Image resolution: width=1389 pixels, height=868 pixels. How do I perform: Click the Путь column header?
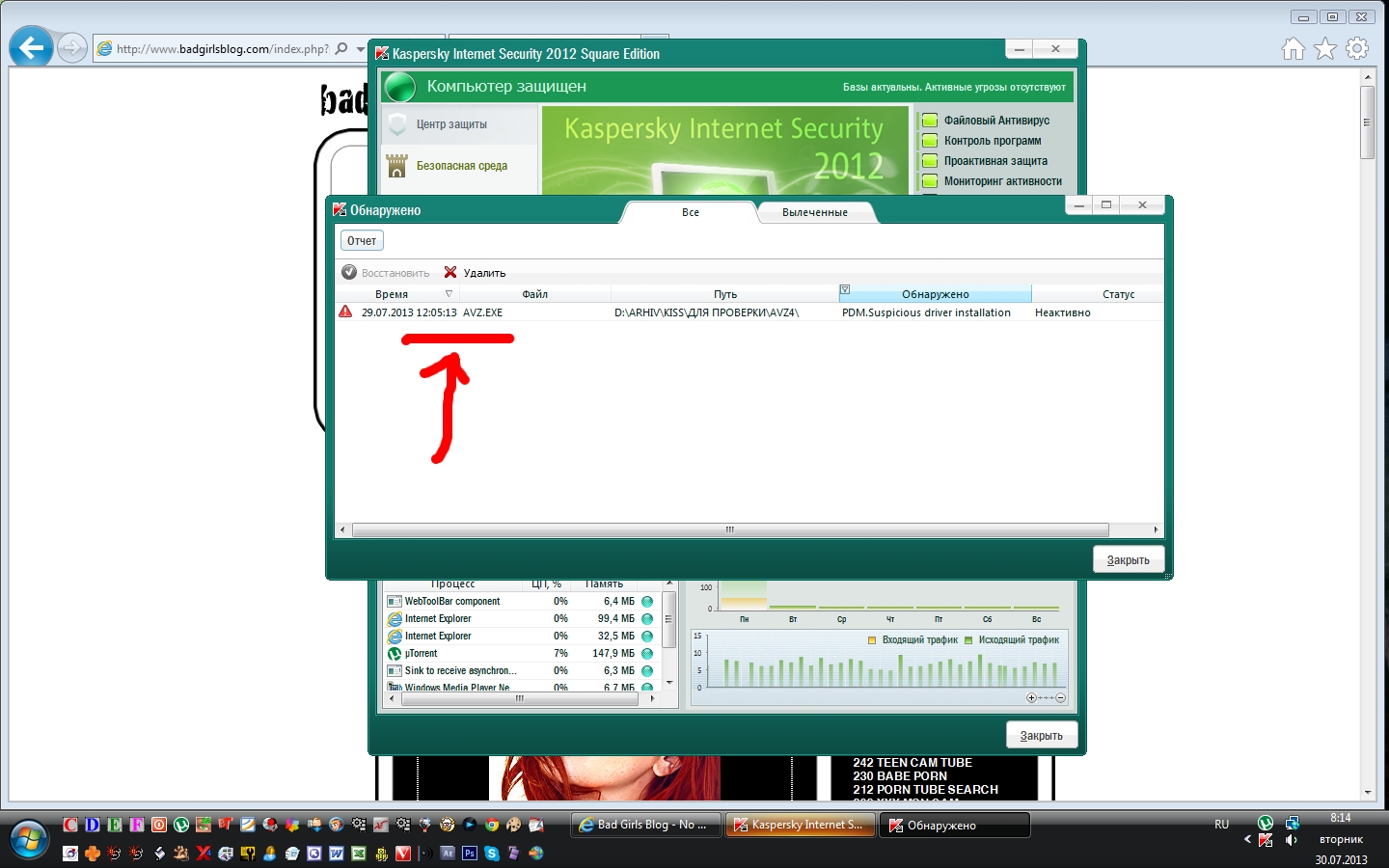[725, 294]
